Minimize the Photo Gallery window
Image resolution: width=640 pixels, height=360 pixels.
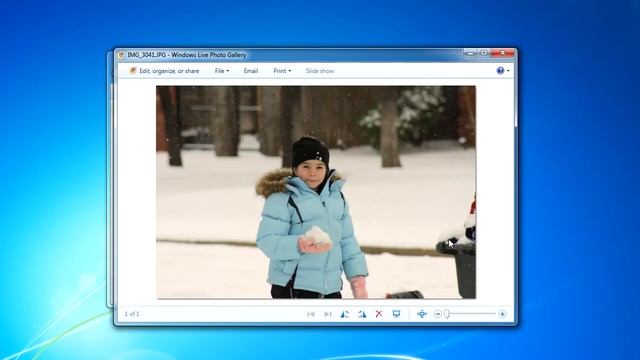(470, 53)
